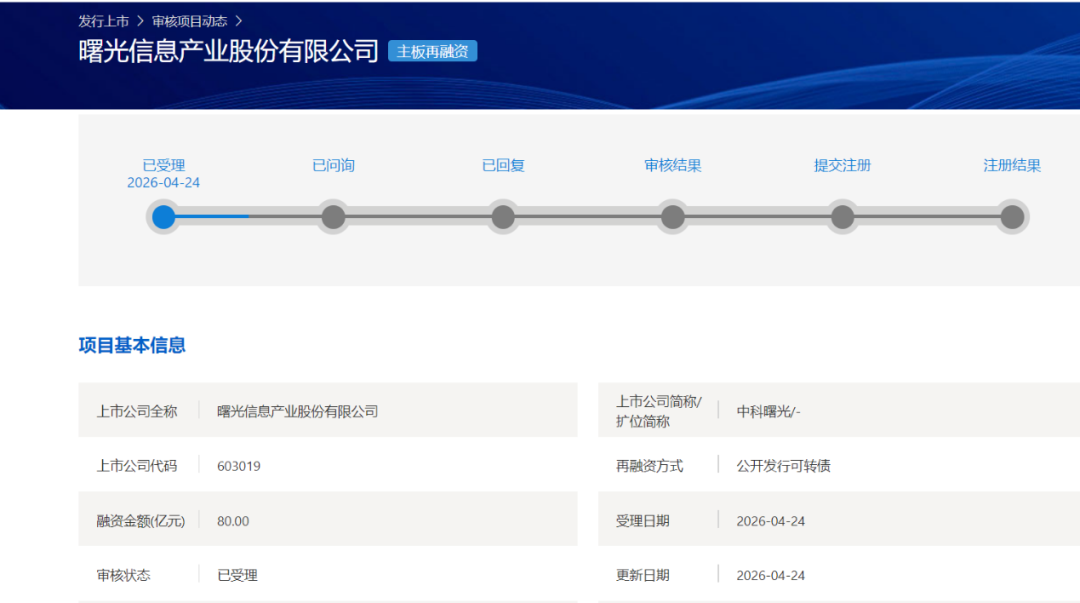Click the 80.00 financing amount value
The image size is (1080, 603).
point(233,521)
